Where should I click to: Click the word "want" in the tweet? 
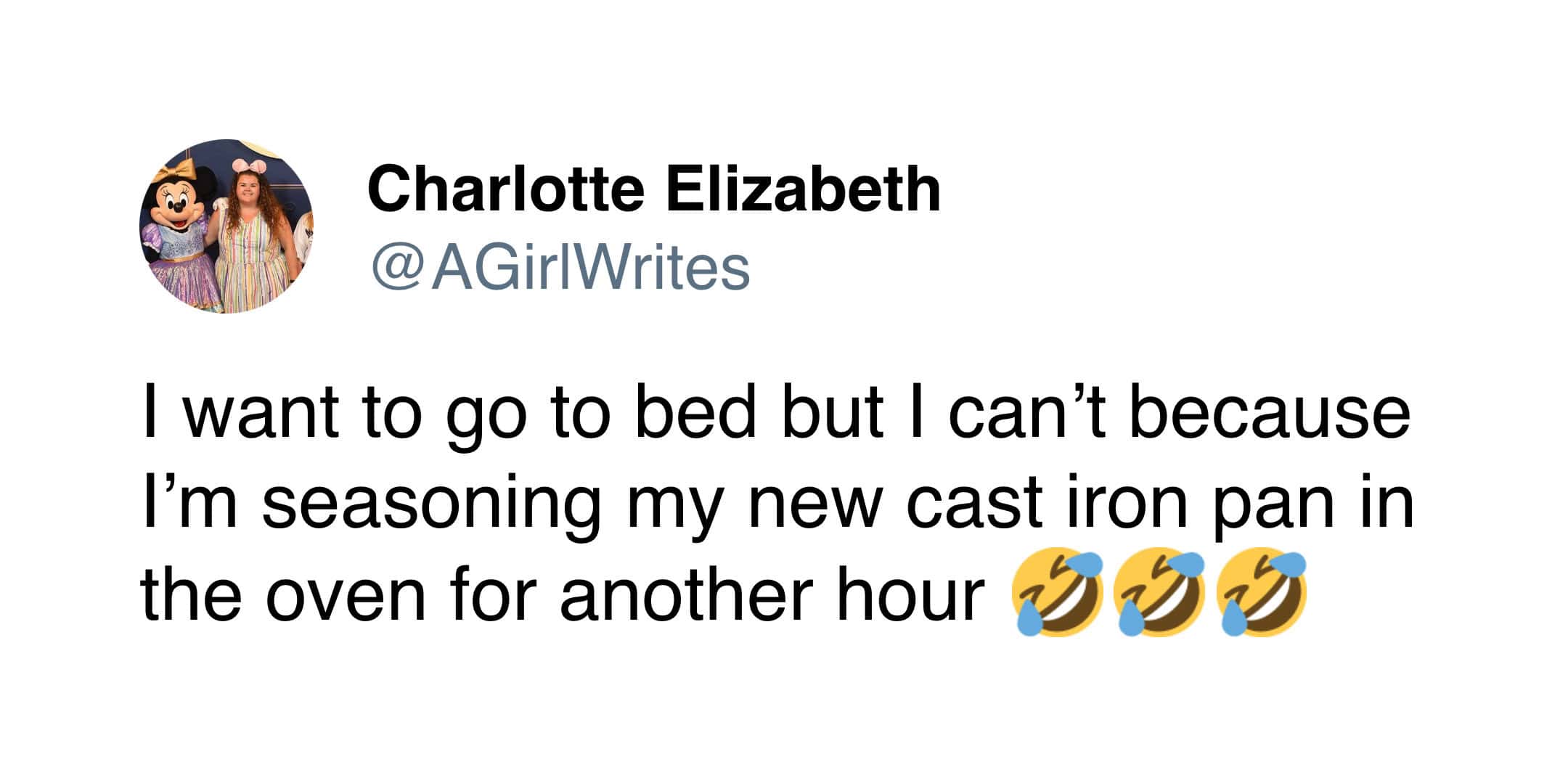point(261,412)
